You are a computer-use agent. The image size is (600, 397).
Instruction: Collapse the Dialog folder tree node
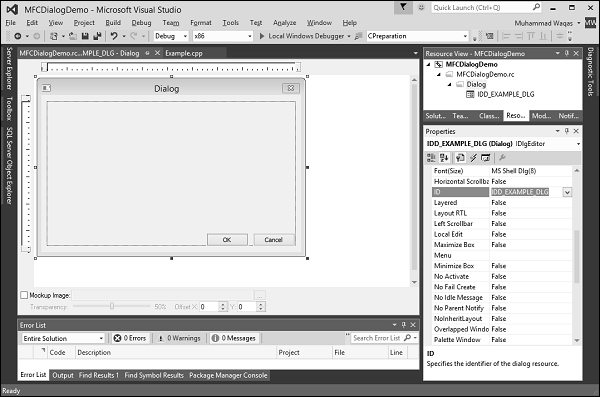[x=450, y=84]
